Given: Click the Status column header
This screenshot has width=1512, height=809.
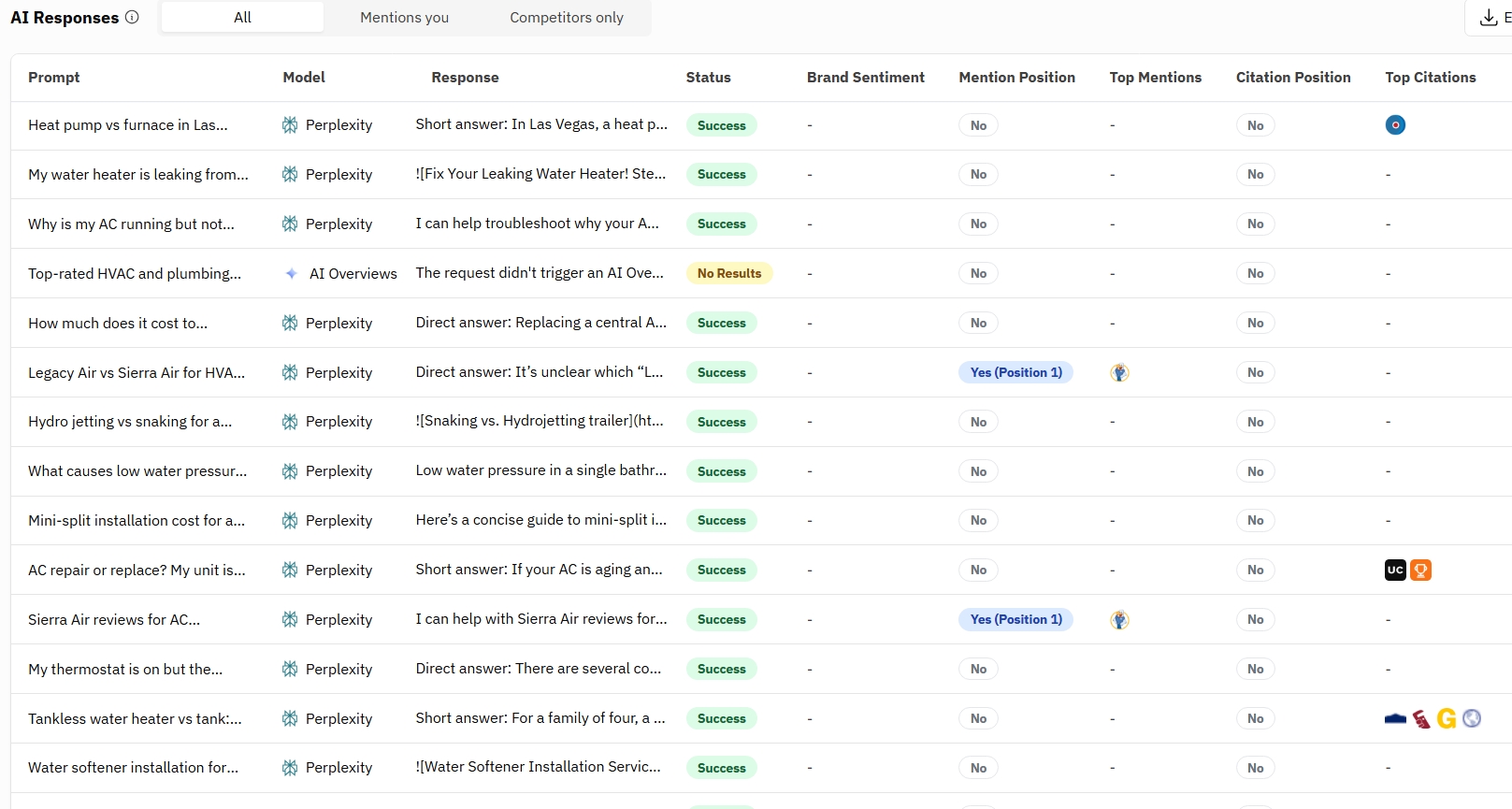Looking at the screenshot, I should coord(708,78).
